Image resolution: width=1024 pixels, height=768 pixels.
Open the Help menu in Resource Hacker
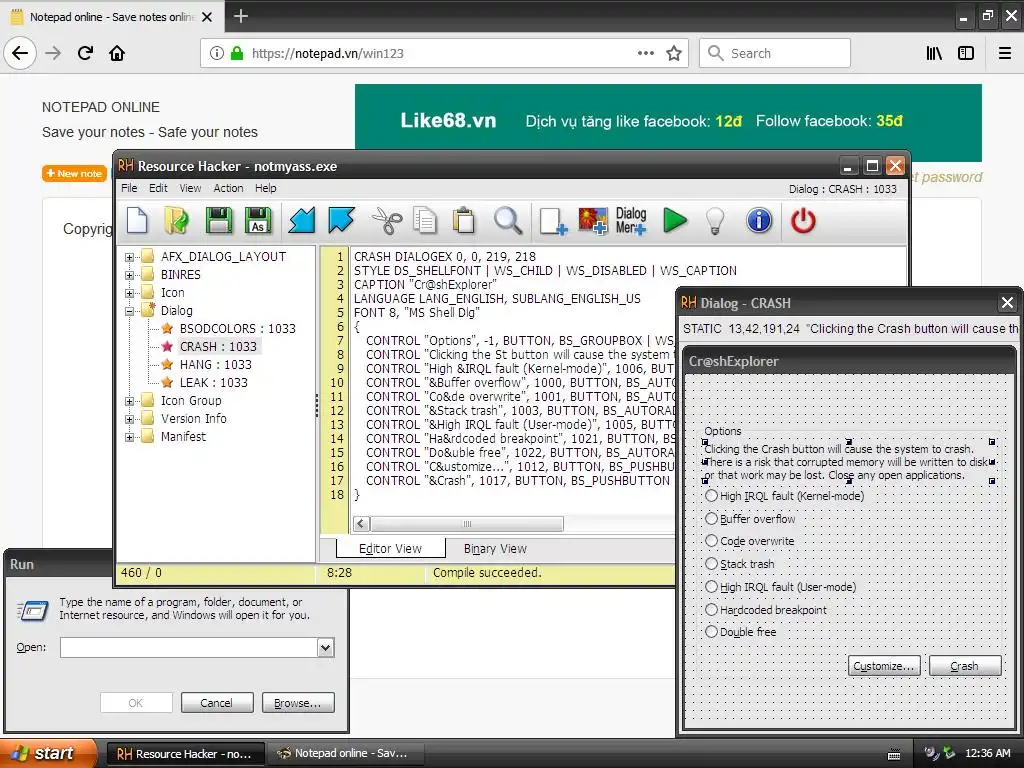(x=265, y=188)
